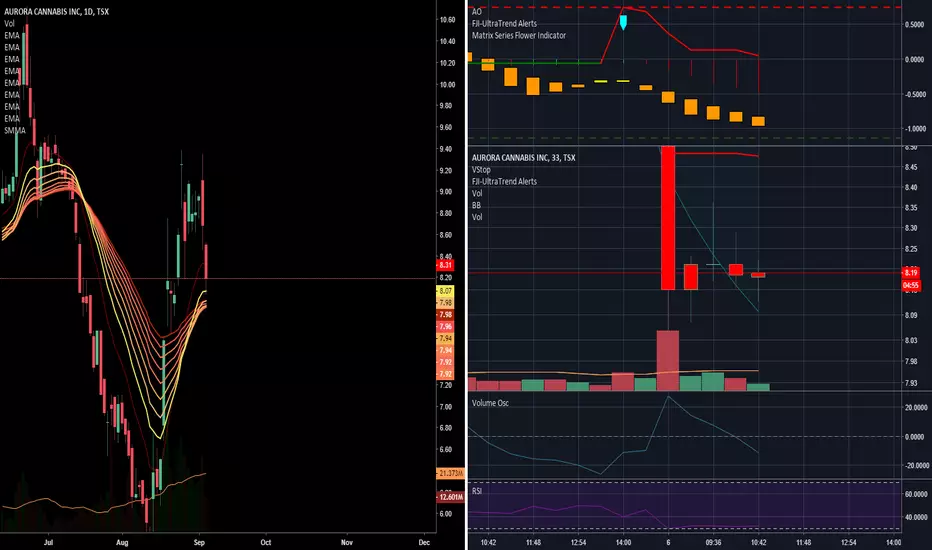Click the 60.0000 value on the RSI scale
Screen dimensions: 932x550
(916, 494)
